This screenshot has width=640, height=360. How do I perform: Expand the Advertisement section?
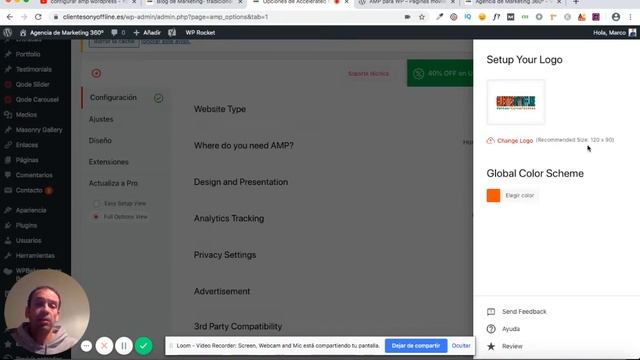(x=222, y=291)
